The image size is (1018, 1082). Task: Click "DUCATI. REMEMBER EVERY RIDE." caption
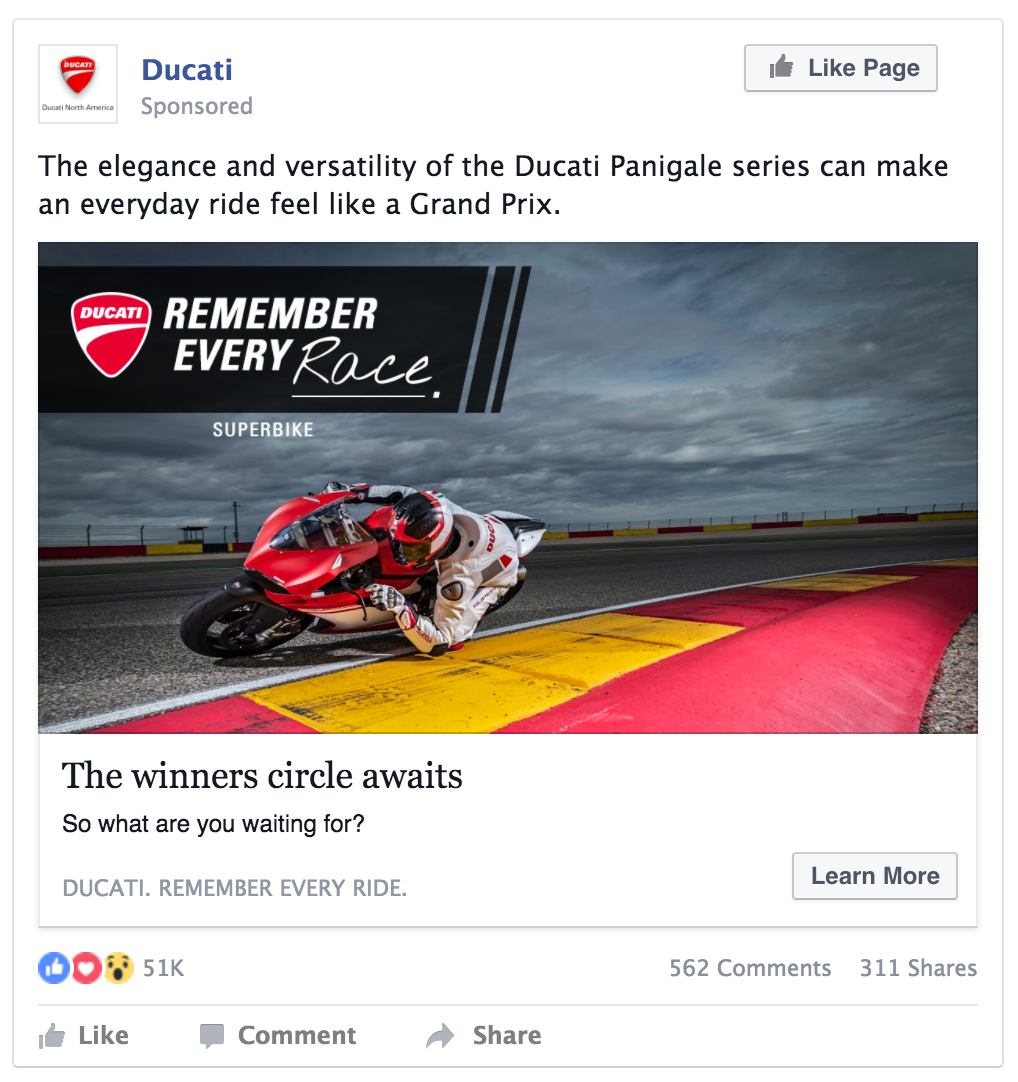[235, 888]
